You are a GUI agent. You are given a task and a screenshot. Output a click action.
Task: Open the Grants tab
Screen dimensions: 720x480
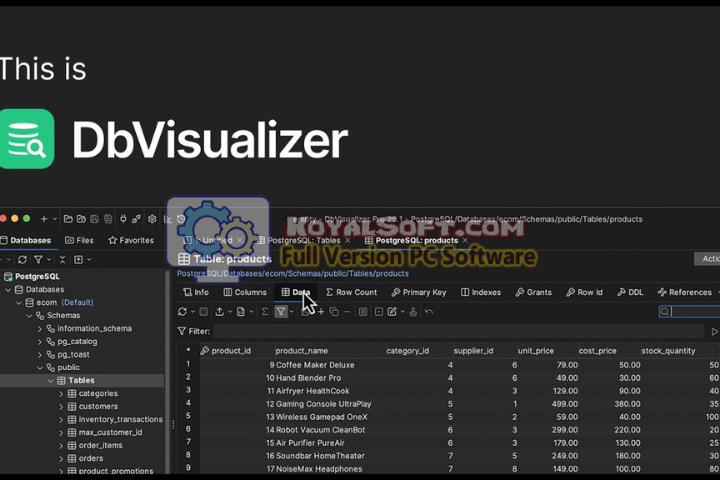534,292
